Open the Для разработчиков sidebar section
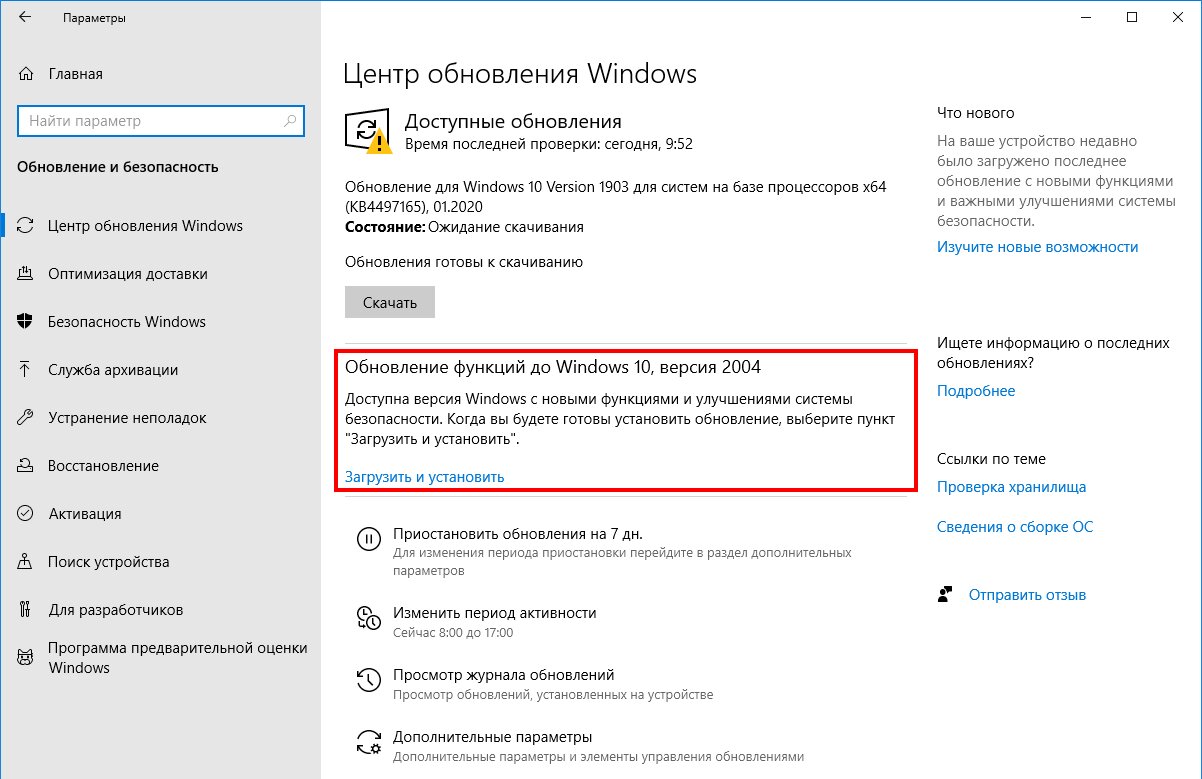1202x779 pixels. 115,610
